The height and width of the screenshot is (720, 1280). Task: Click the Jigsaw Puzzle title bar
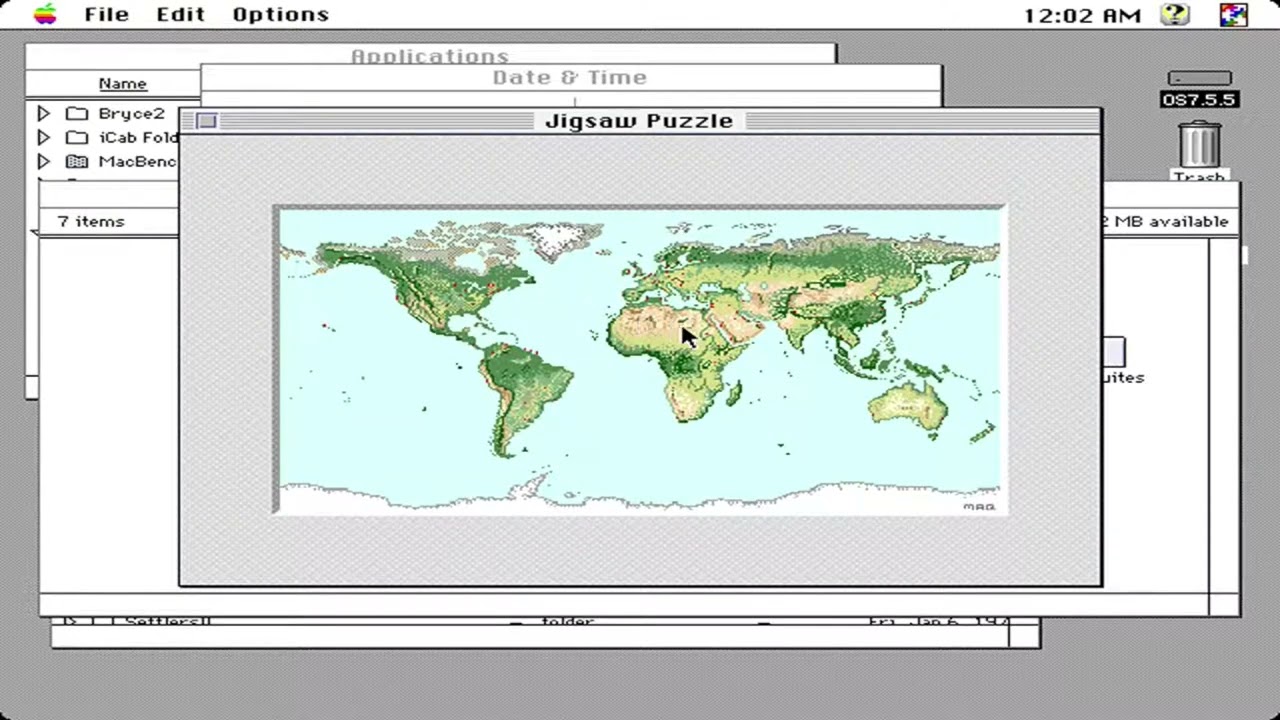coord(640,121)
